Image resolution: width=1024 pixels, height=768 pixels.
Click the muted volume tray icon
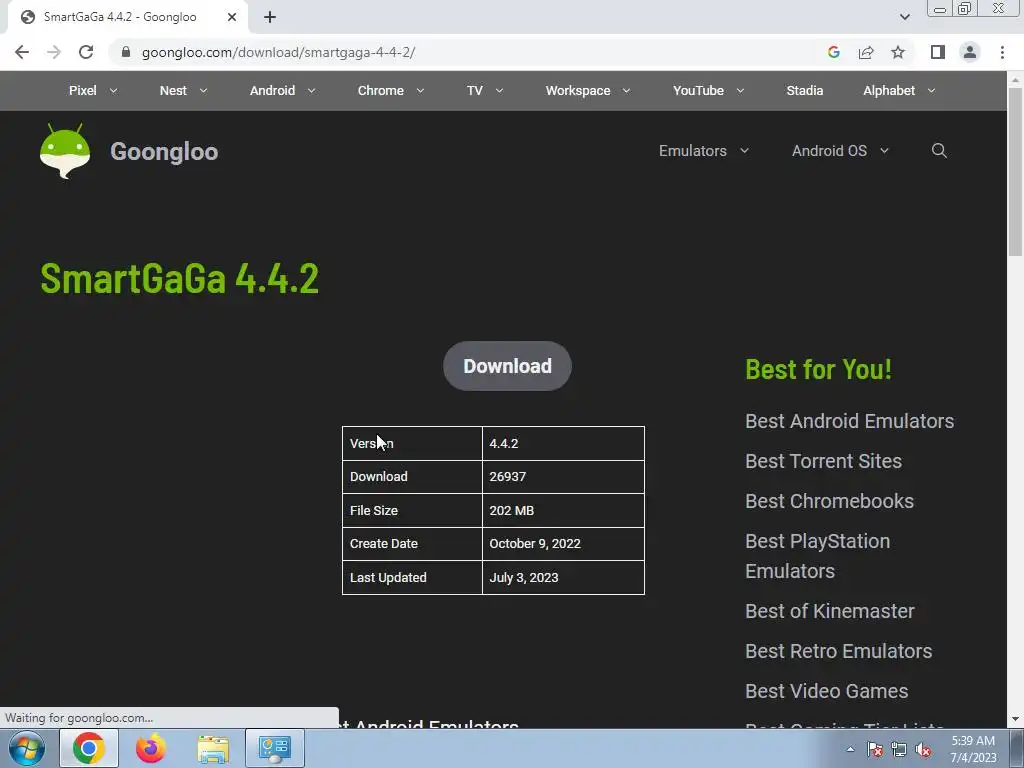pos(923,749)
